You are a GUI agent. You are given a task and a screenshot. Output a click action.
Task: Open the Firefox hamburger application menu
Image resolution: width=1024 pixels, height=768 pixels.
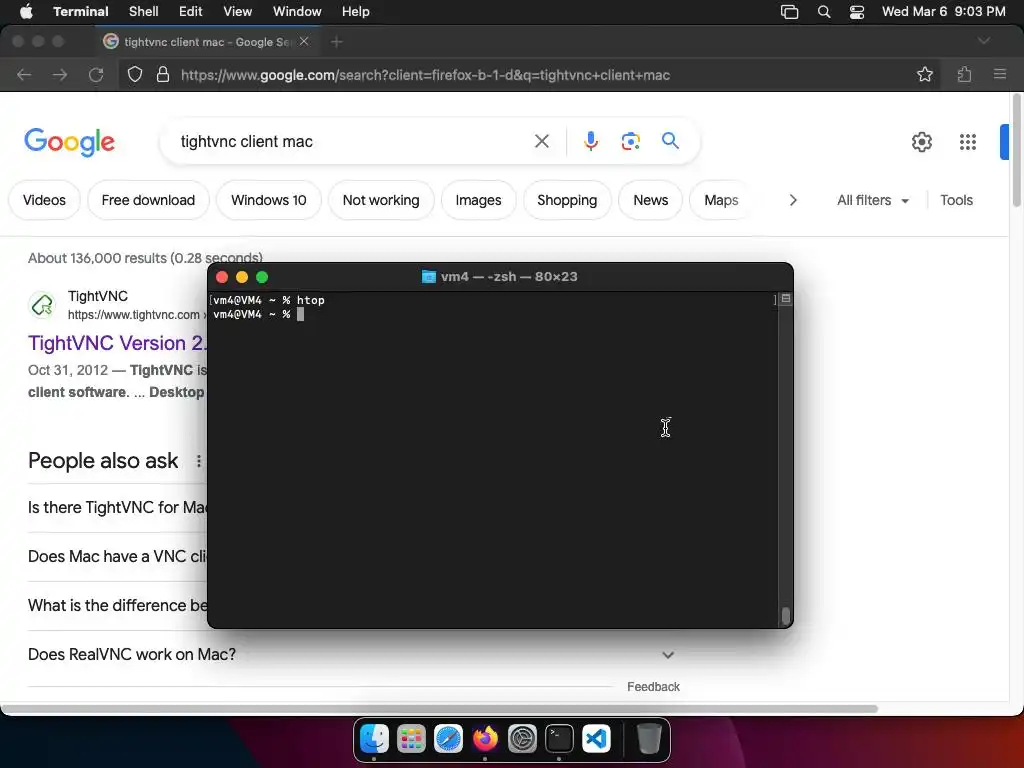(1000, 74)
